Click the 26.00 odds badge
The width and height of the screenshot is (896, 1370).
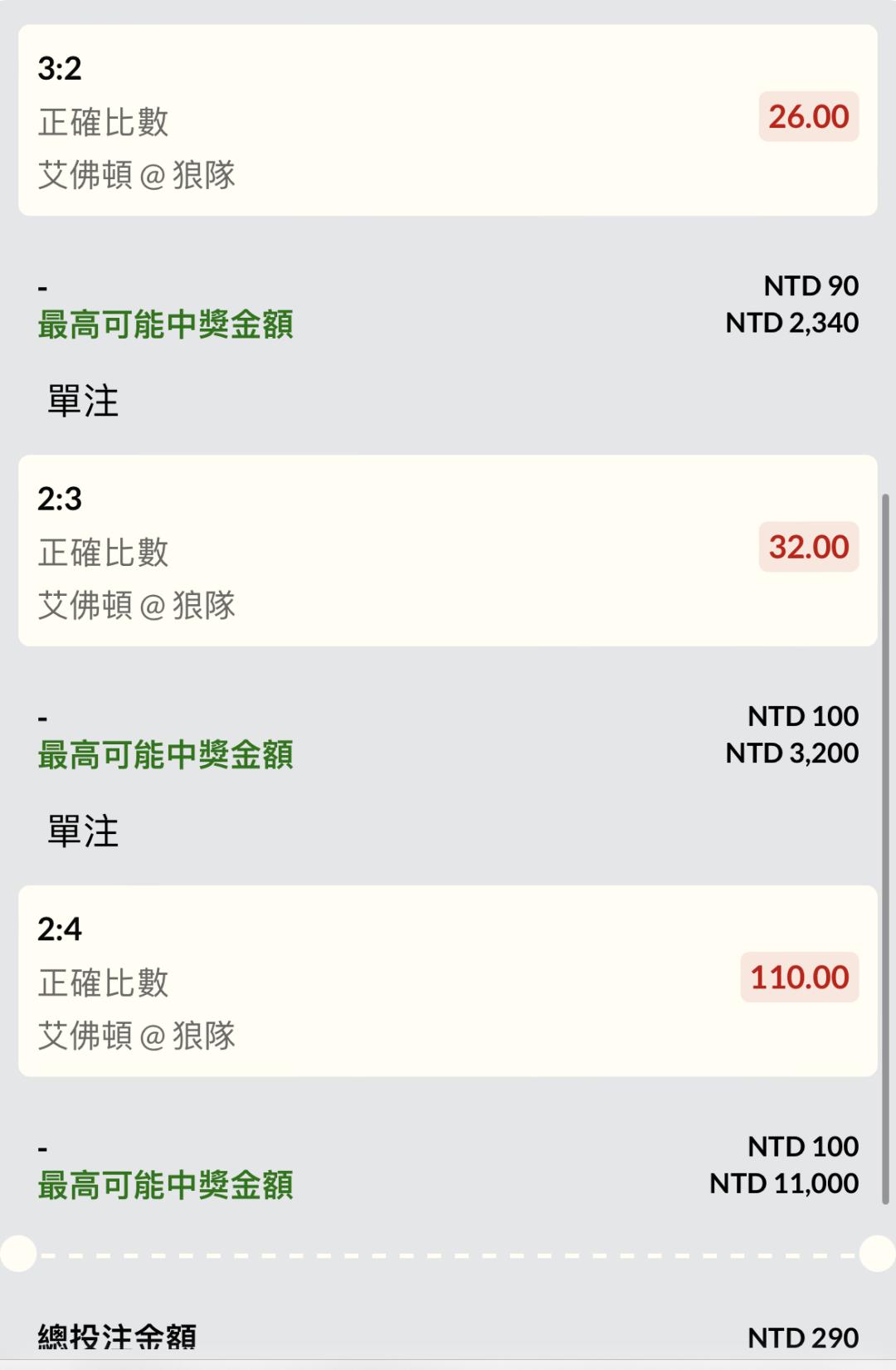tap(808, 117)
